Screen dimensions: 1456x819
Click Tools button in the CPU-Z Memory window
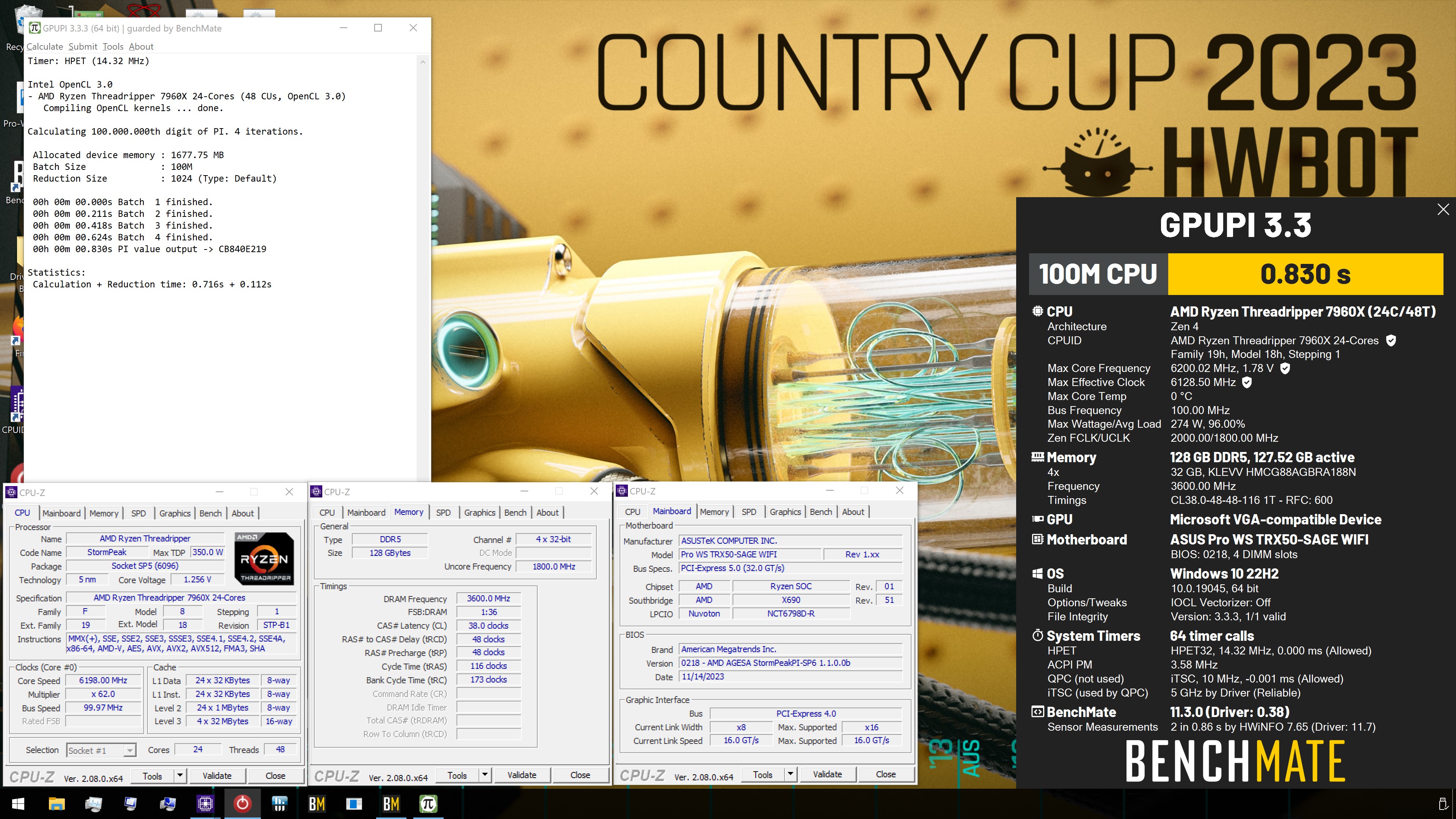457,775
